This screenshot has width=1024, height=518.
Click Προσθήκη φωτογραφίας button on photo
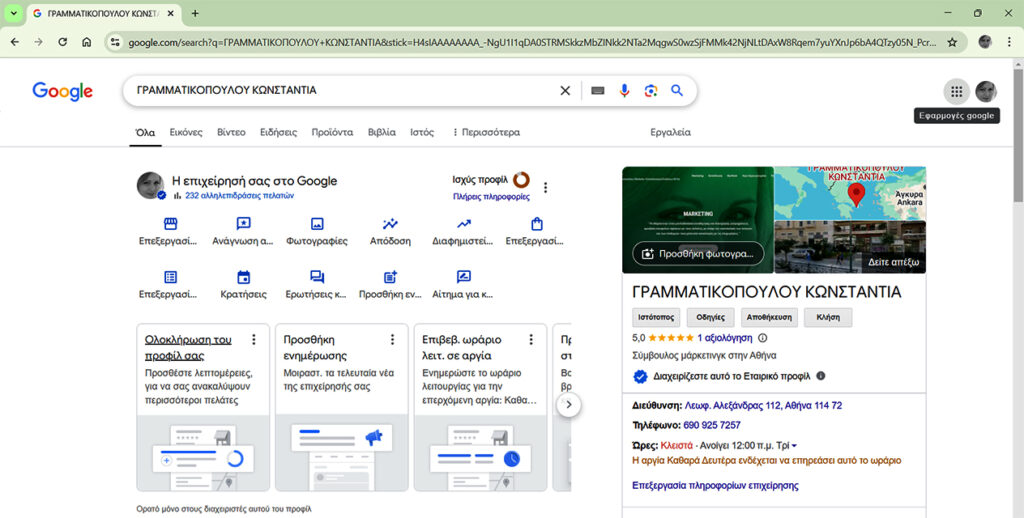[x=698, y=253]
